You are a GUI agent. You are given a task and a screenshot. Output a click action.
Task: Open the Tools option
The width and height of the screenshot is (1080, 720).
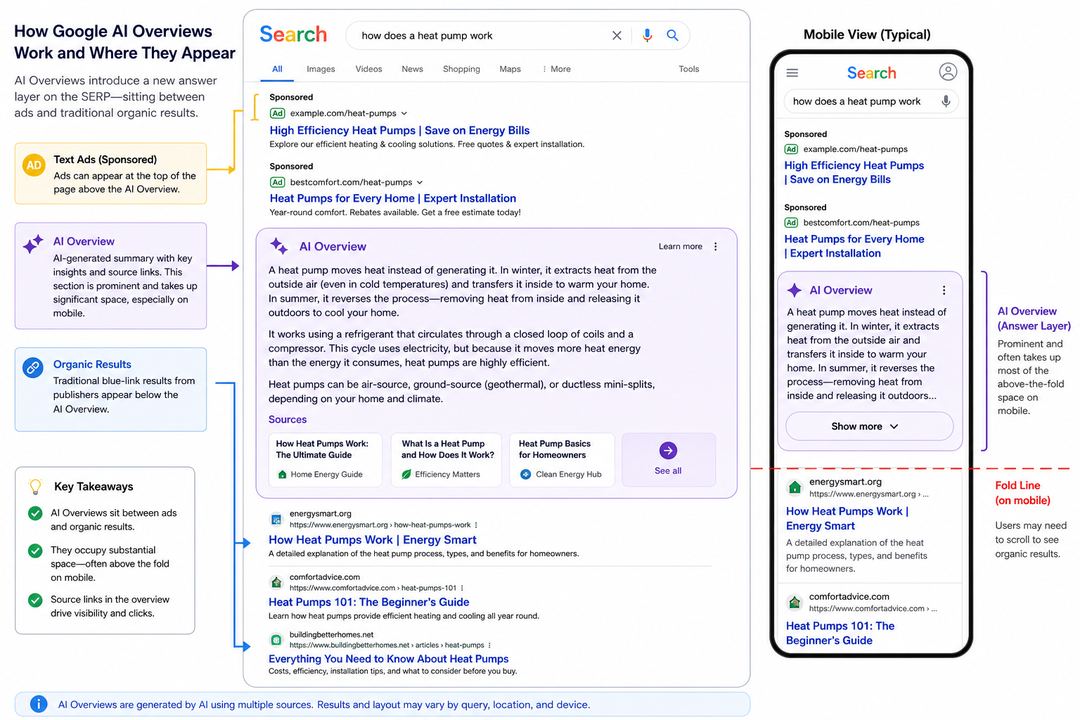click(689, 69)
